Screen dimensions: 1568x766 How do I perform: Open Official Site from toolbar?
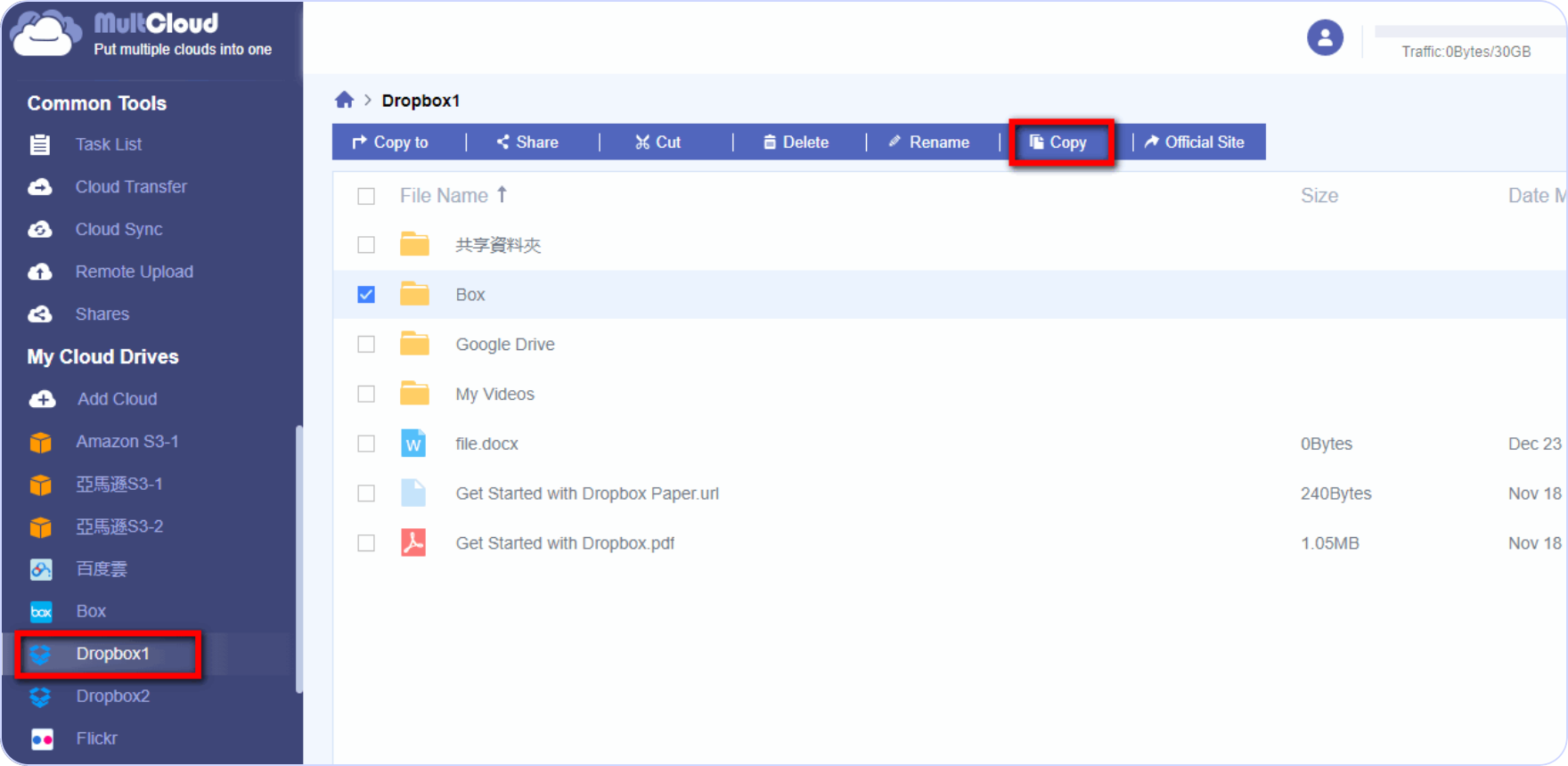[x=1194, y=143]
